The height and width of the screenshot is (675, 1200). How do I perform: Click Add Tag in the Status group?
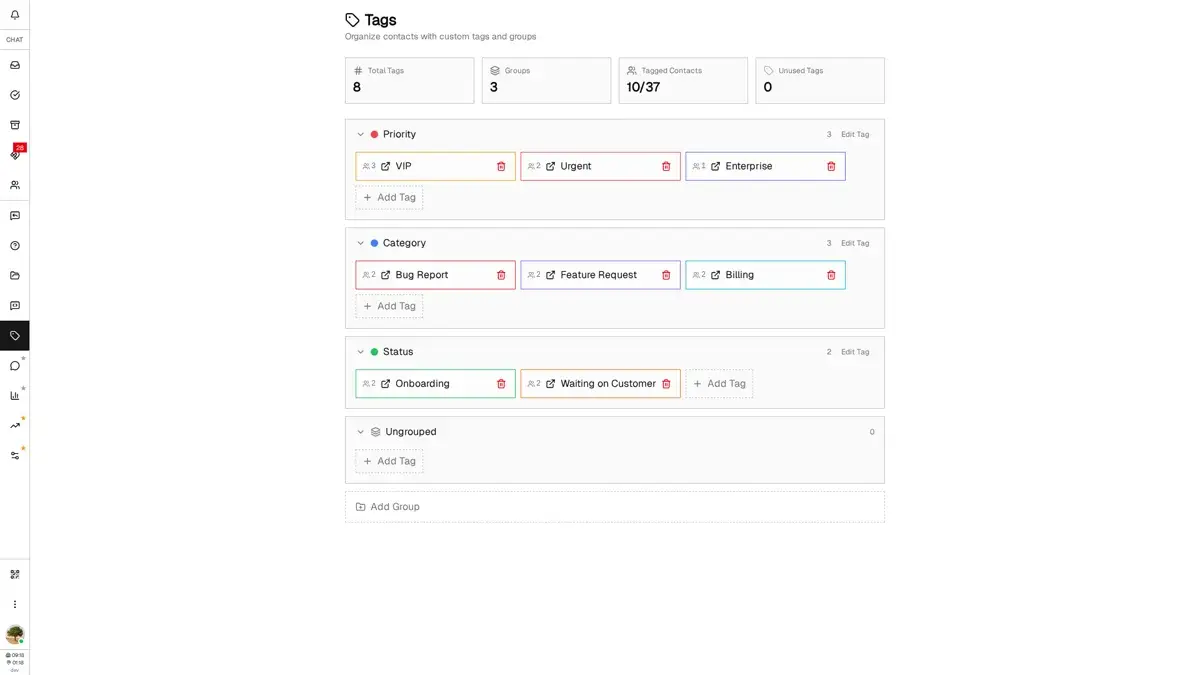click(719, 384)
